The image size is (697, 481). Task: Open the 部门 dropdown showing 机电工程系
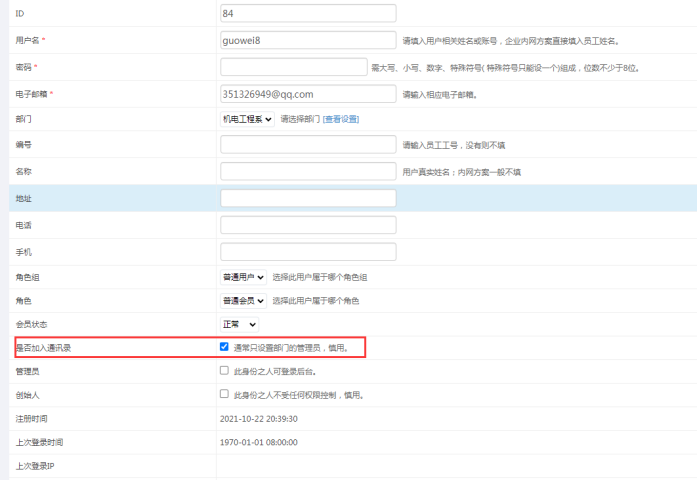point(247,119)
